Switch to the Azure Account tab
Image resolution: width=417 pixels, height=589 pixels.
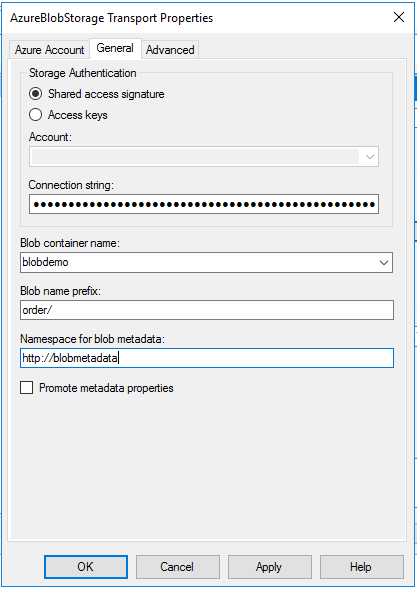(x=50, y=50)
